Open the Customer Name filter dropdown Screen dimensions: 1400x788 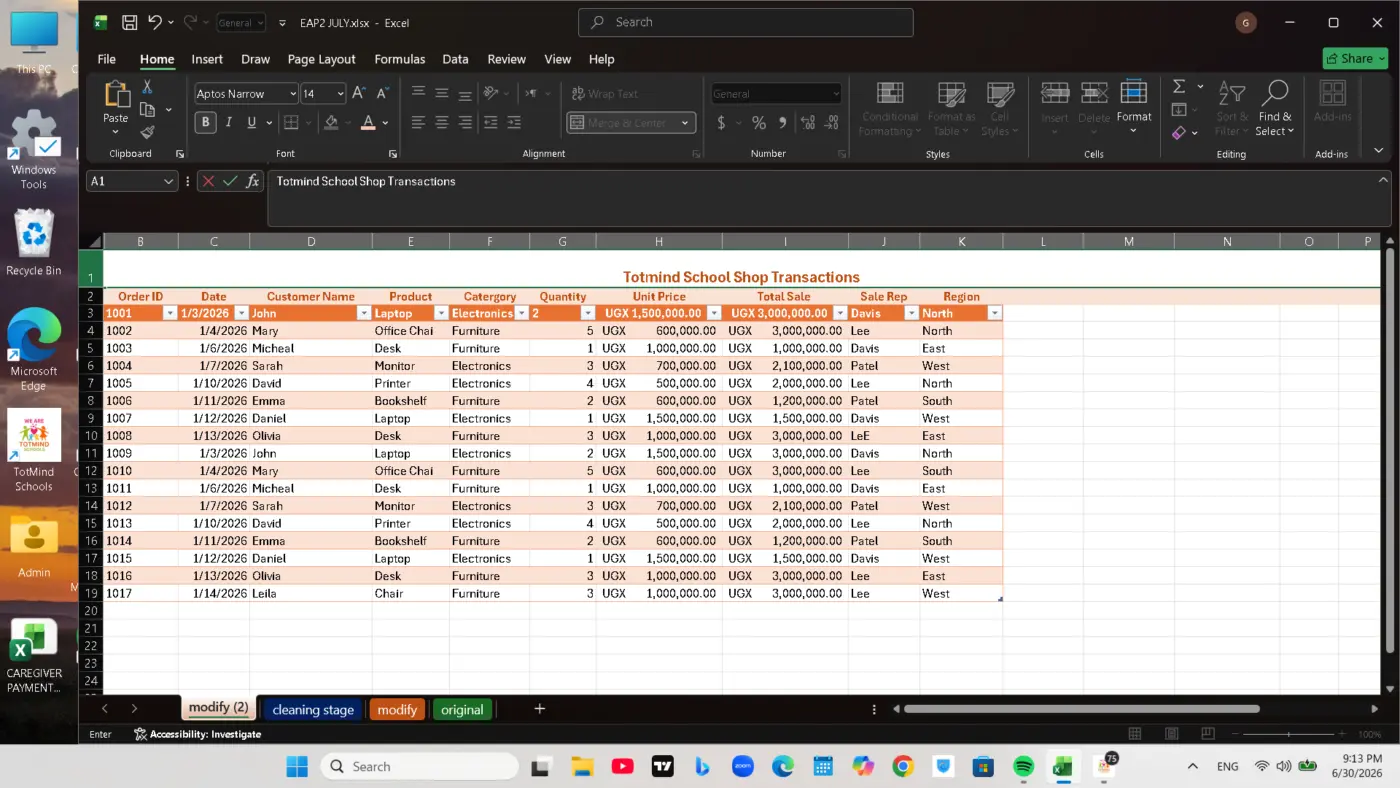[x=363, y=313]
